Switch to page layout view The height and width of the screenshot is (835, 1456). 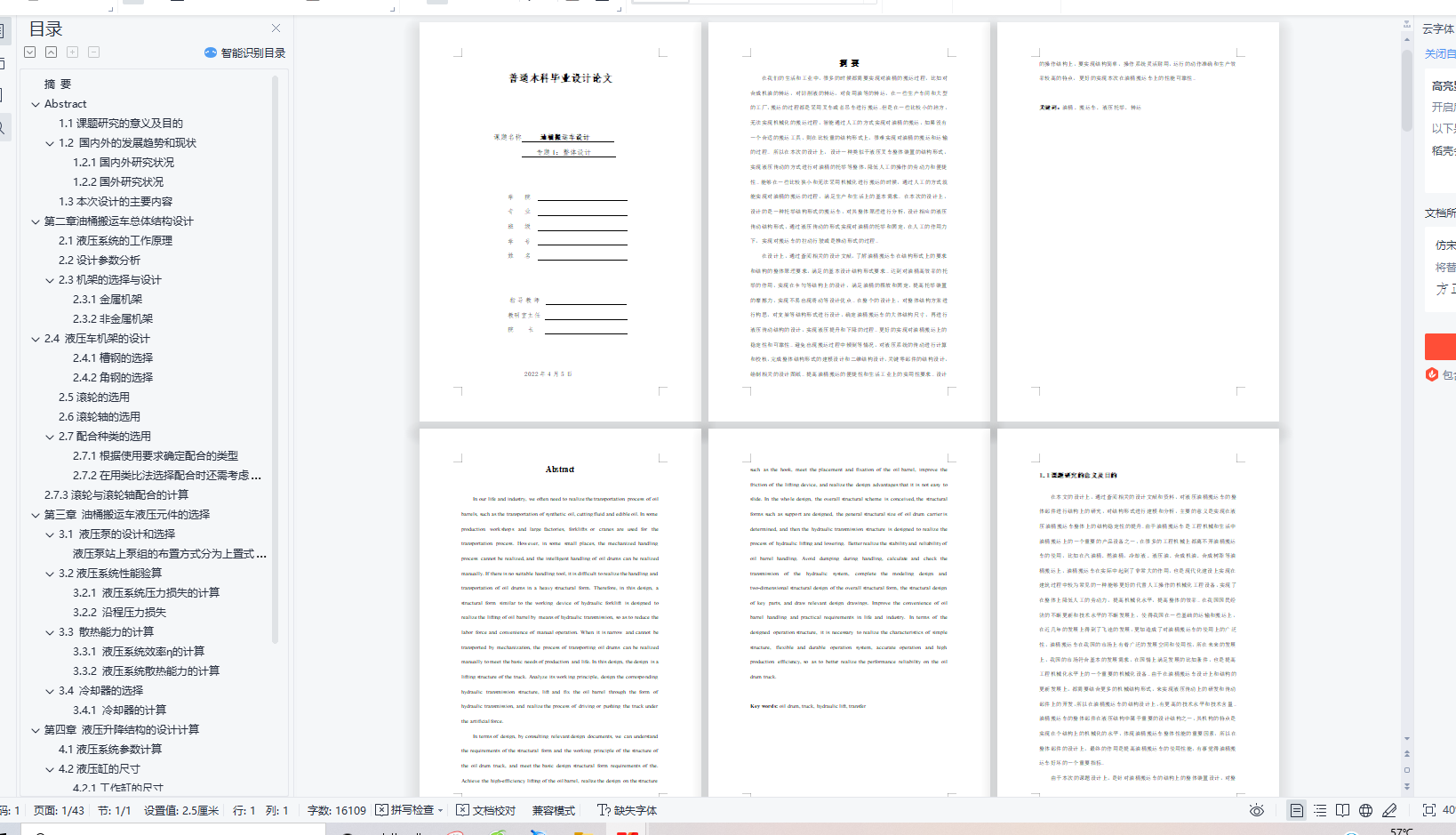pos(1297,810)
